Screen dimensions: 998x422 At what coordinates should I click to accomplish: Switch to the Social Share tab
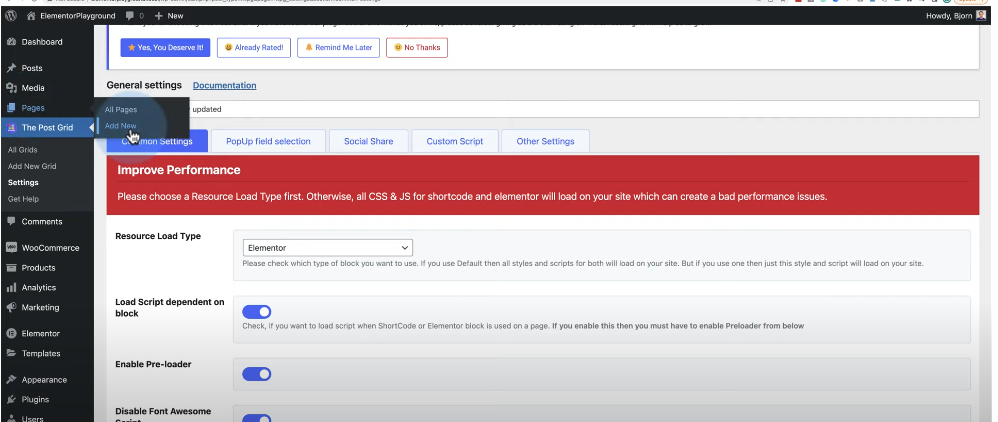(x=369, y=141)
